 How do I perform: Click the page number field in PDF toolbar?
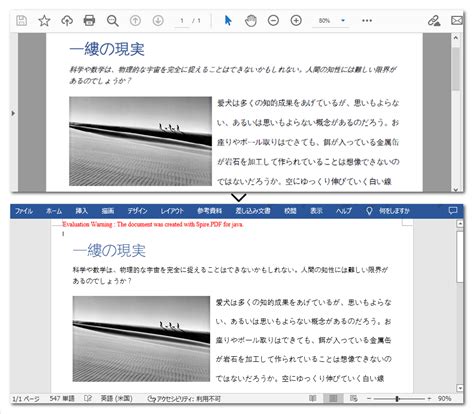pos(182,21)
